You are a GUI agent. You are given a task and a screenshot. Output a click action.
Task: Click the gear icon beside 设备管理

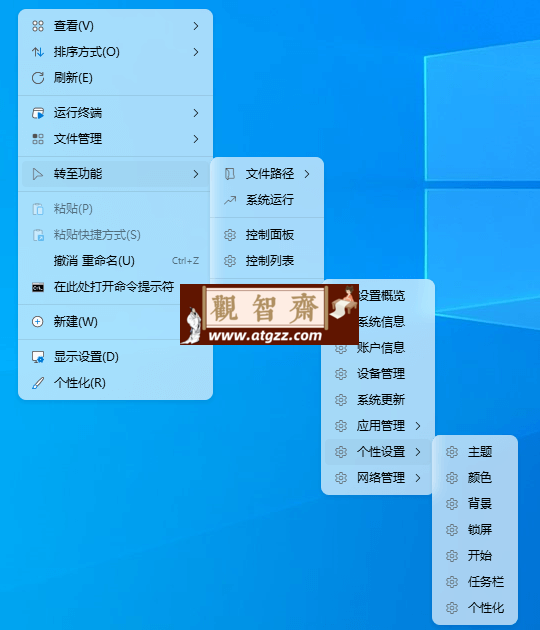click(341, 374)
